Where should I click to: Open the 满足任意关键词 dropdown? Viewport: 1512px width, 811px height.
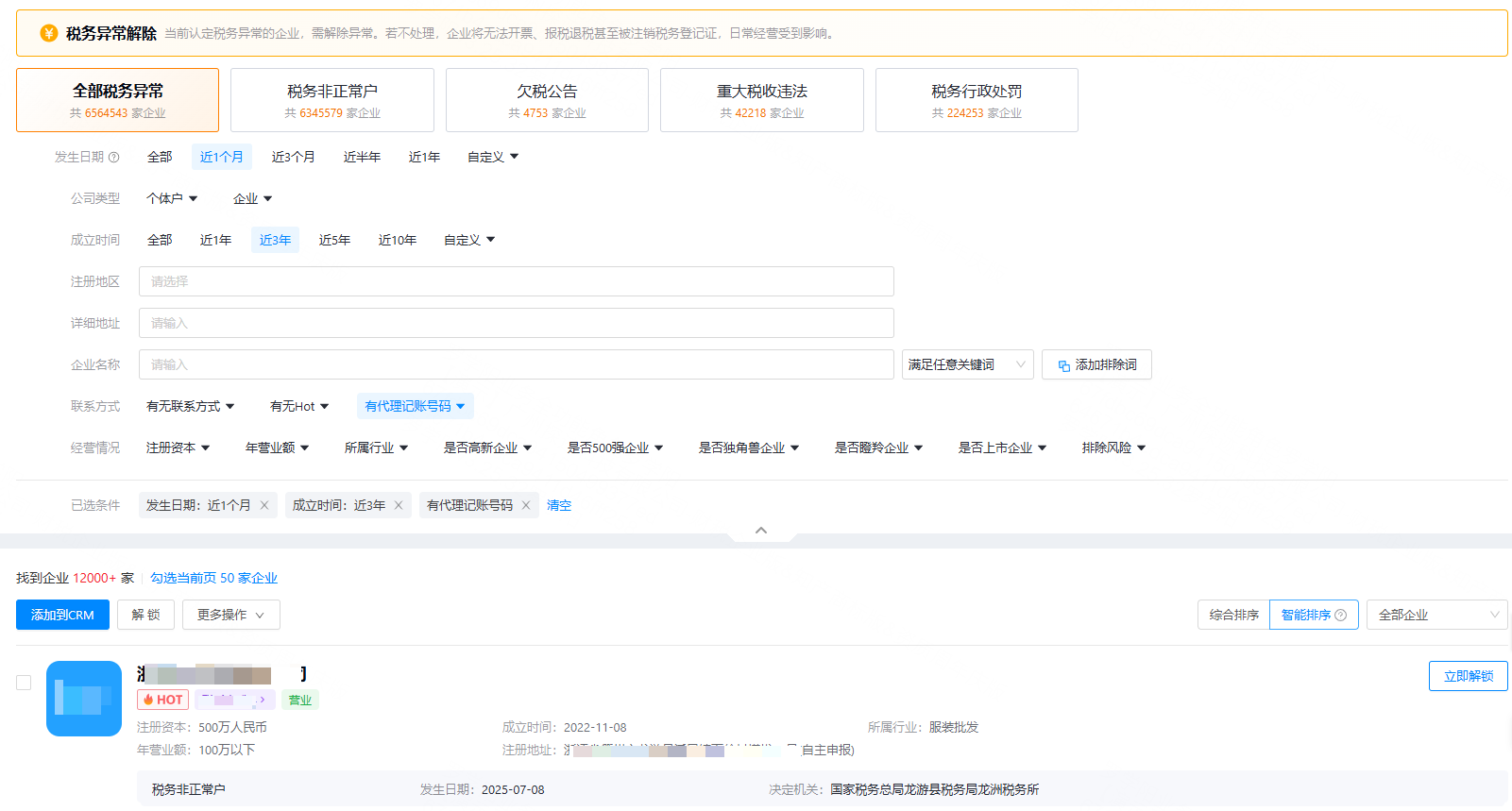(967, 365)
